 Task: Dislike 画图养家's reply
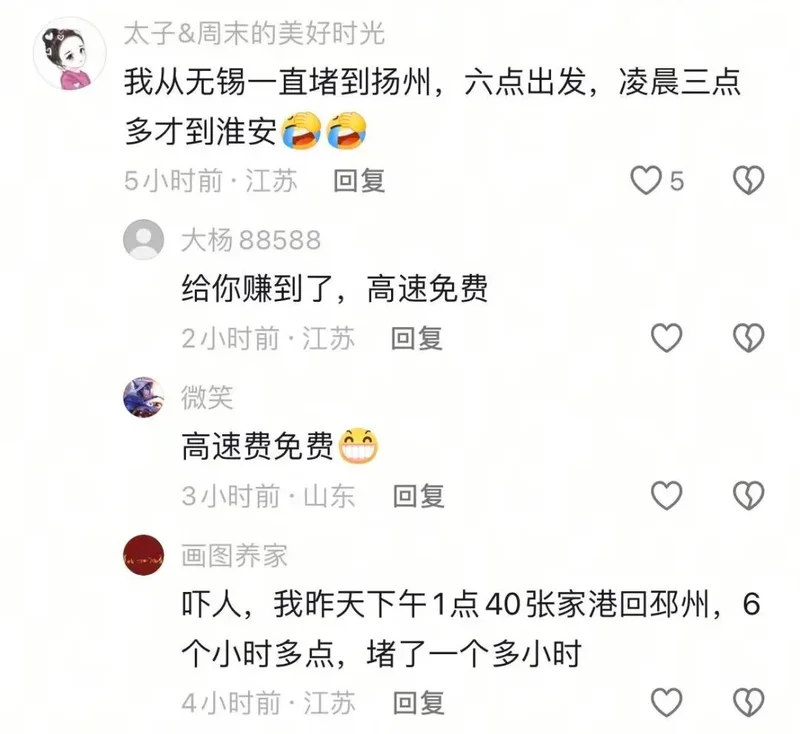(748, 702)
